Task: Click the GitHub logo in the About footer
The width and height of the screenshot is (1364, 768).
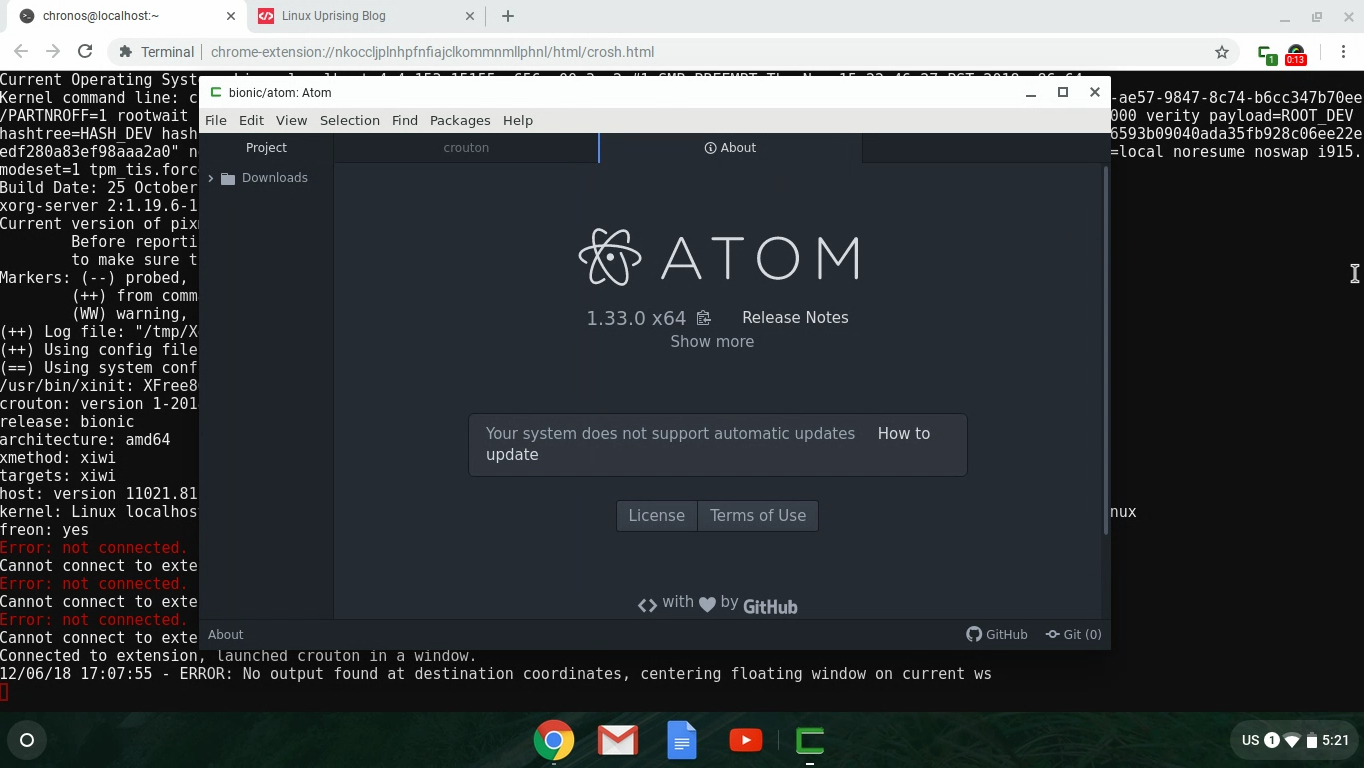Action: click(770, 606)
